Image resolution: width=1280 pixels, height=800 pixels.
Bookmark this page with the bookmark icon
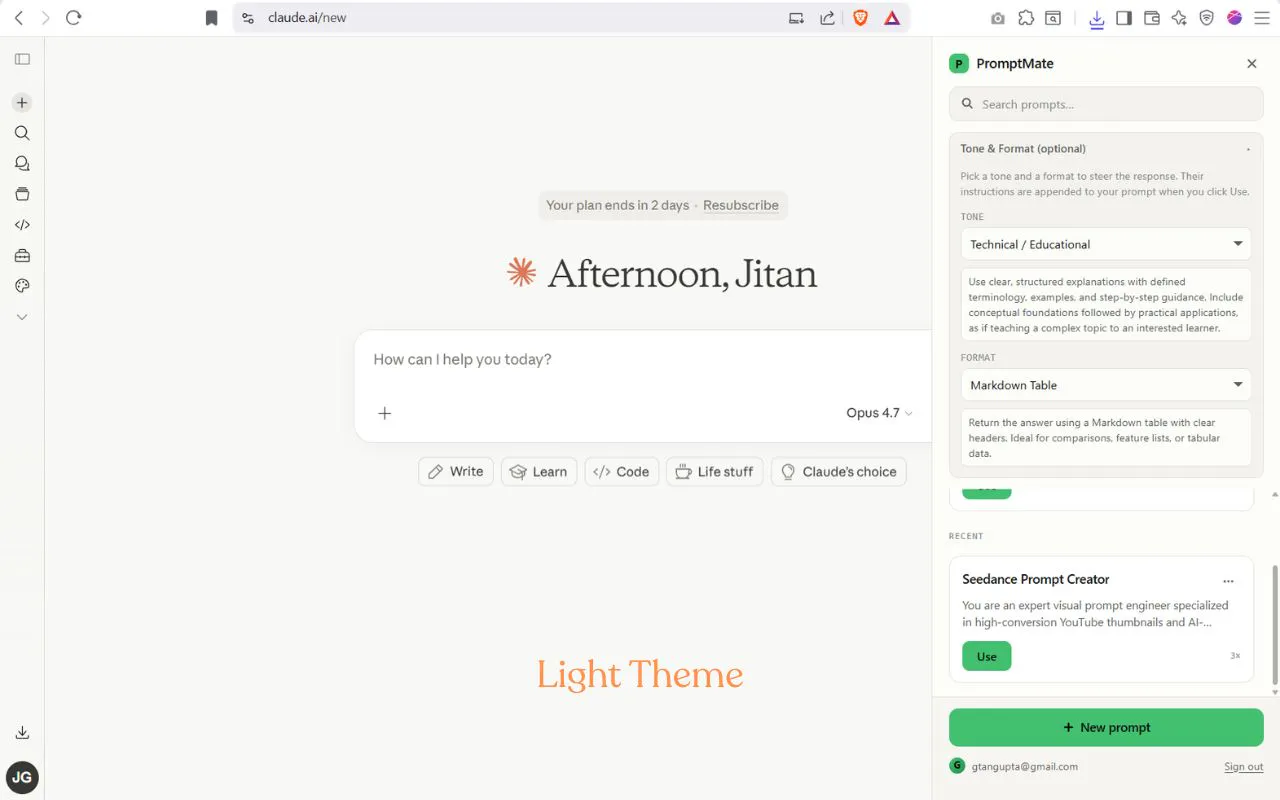click(211, 18)
